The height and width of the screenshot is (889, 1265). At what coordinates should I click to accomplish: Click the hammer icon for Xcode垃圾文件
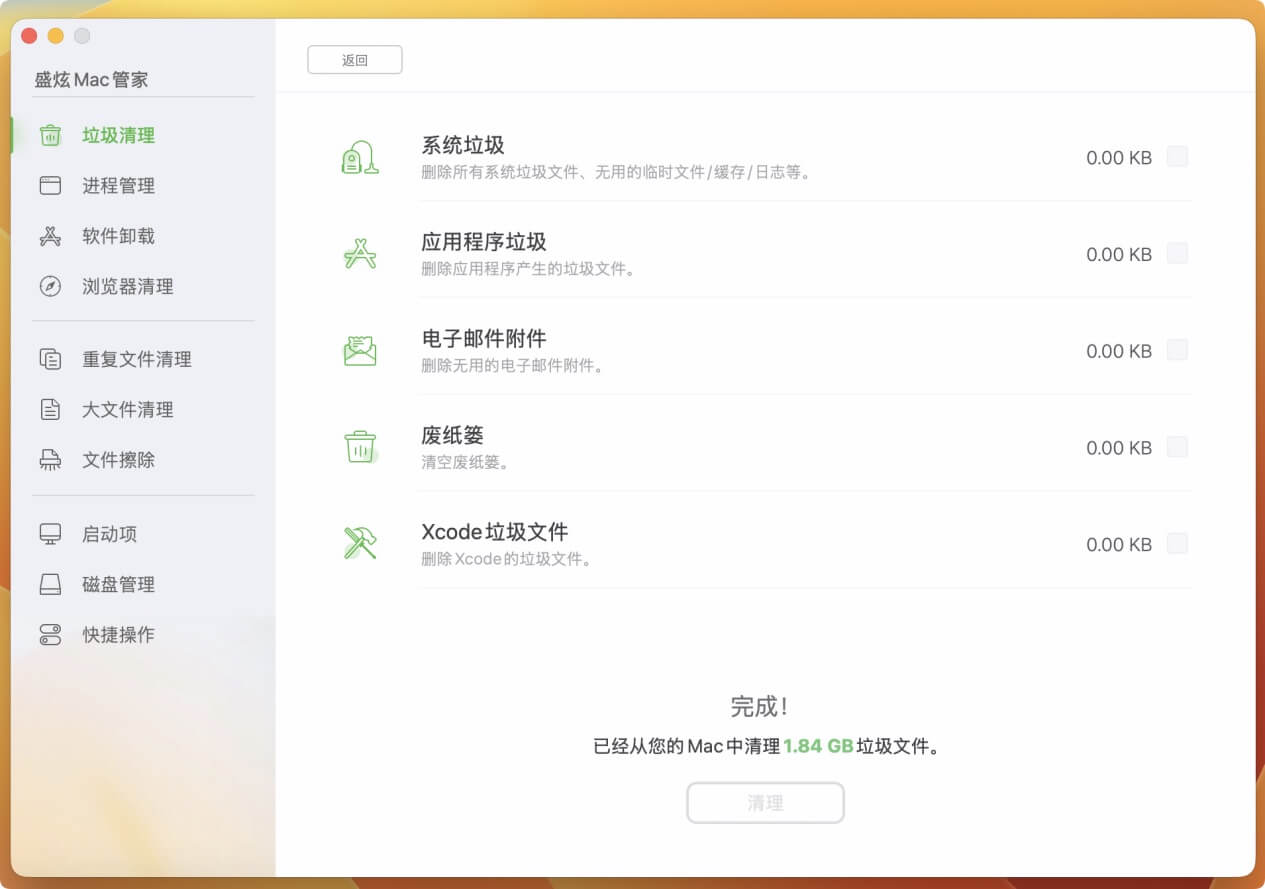pyautogui.click(x=360, y=543)
